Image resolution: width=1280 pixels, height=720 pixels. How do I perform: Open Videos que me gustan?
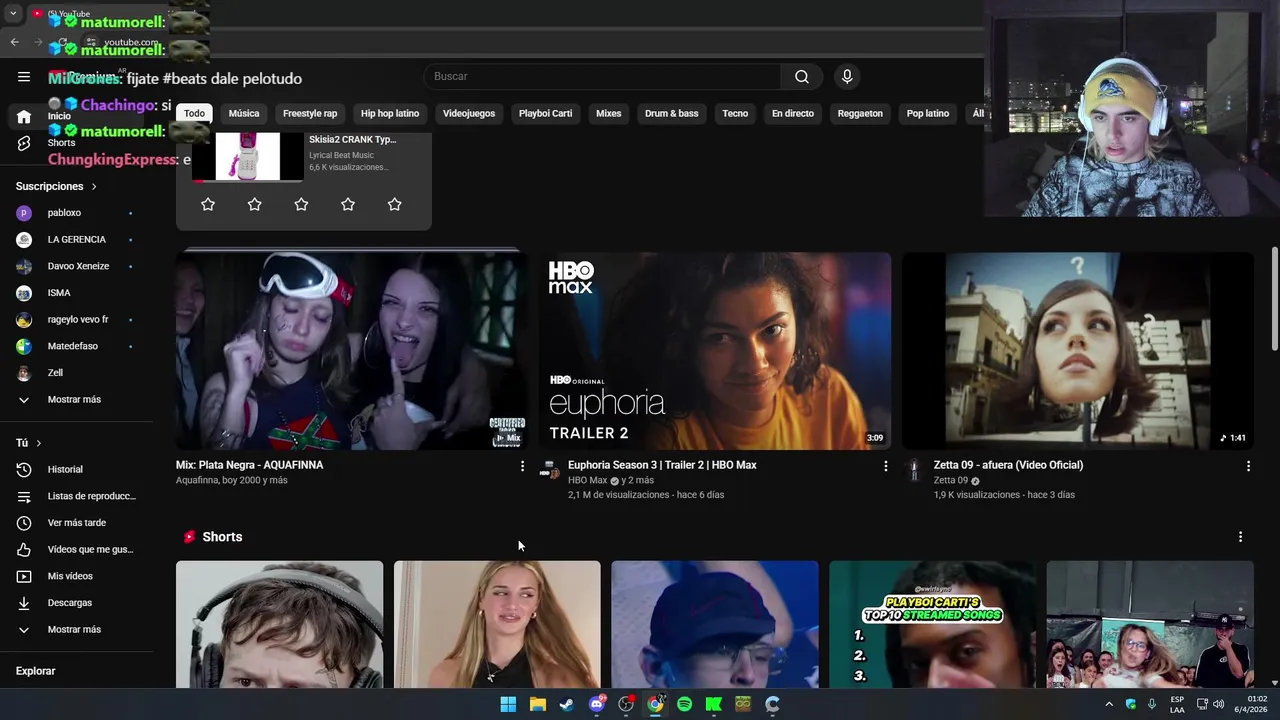pyautogui.click(x=75, y=549)
